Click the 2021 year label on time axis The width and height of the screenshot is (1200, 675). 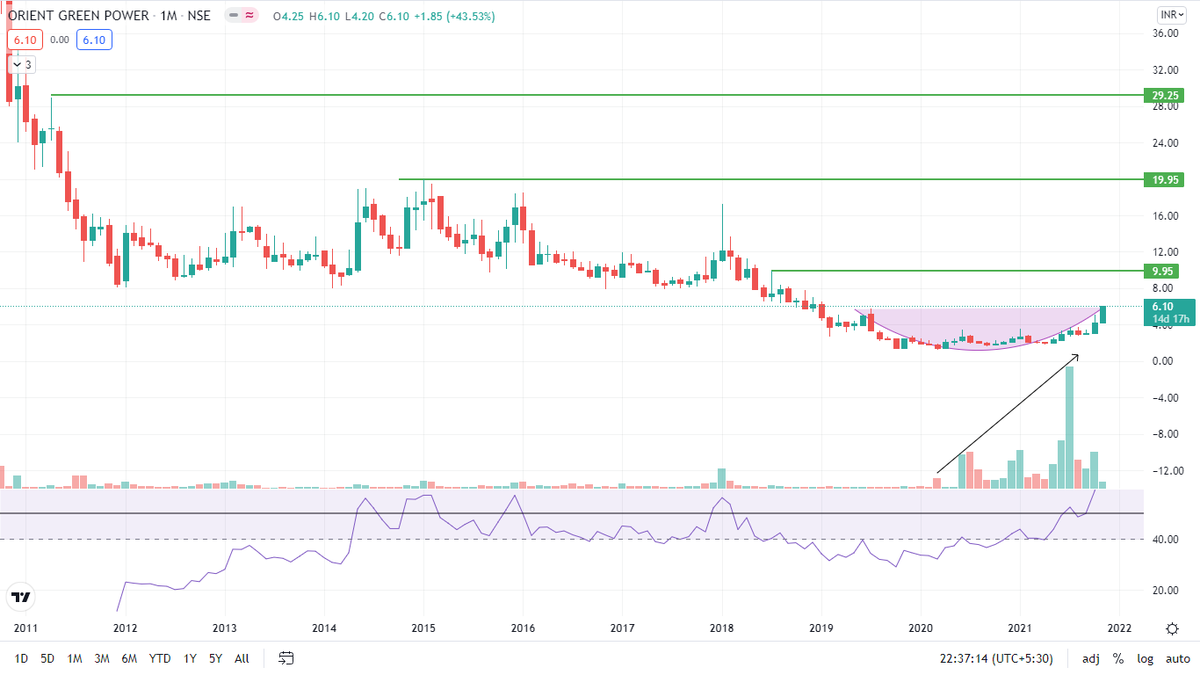[1020, 628]
